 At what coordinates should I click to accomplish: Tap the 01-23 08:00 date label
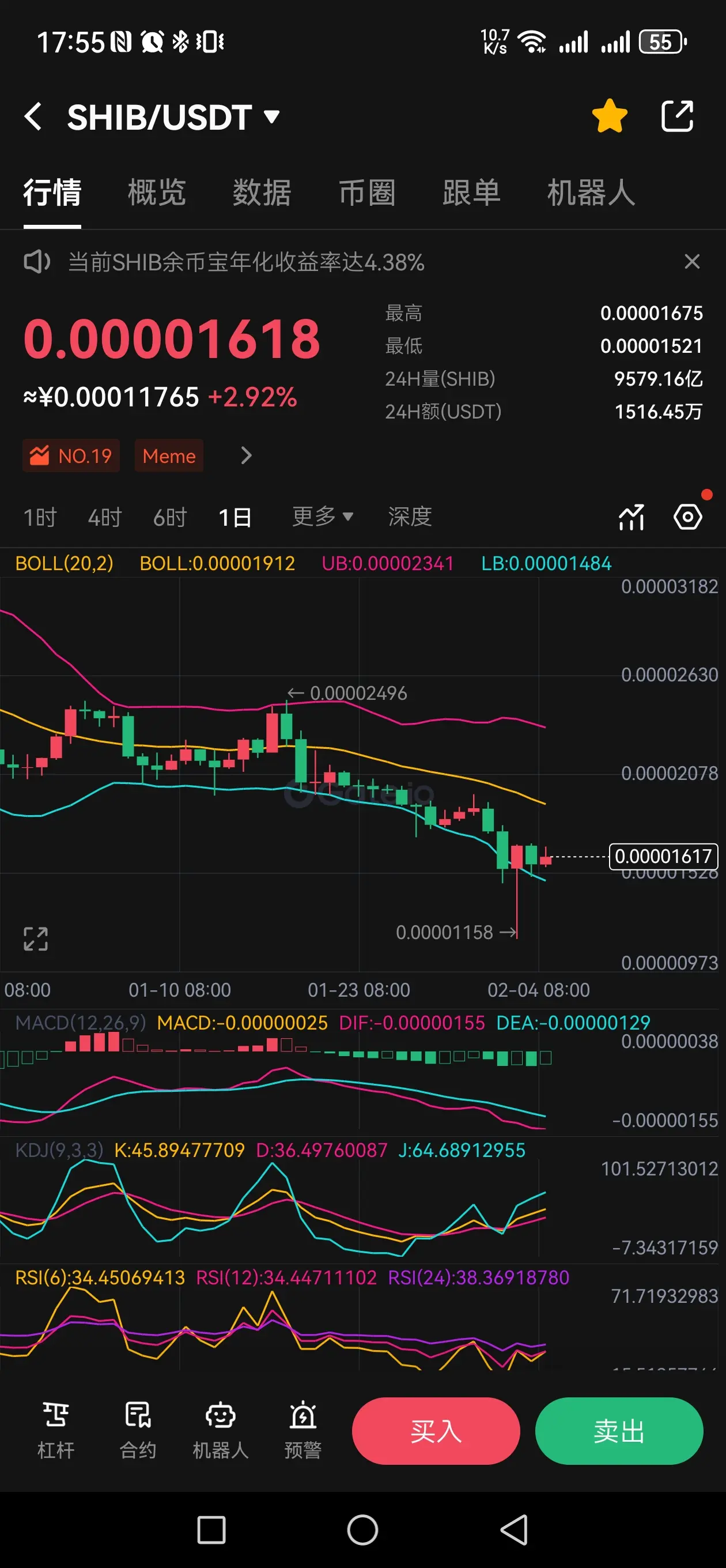(x=358, y=990)
